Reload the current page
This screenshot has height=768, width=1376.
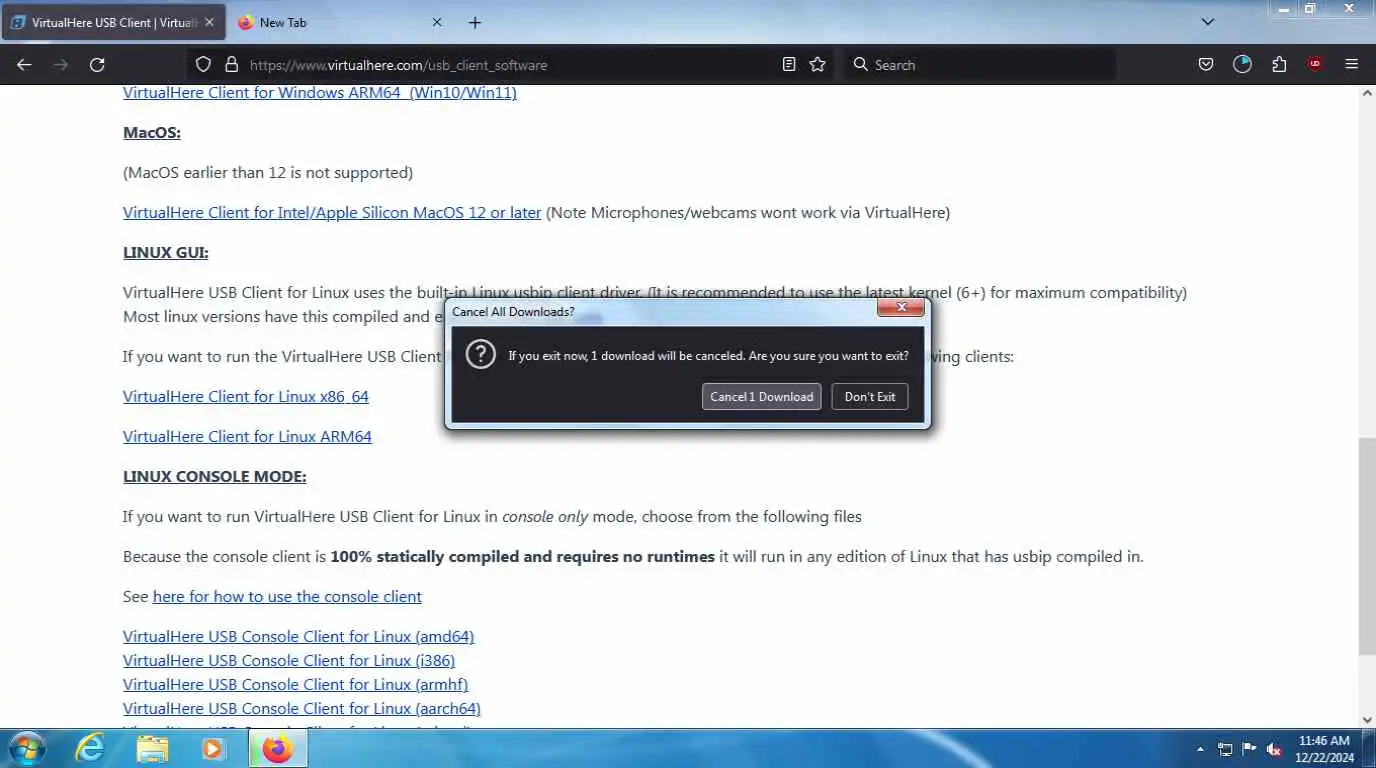[x=97, y=64]
